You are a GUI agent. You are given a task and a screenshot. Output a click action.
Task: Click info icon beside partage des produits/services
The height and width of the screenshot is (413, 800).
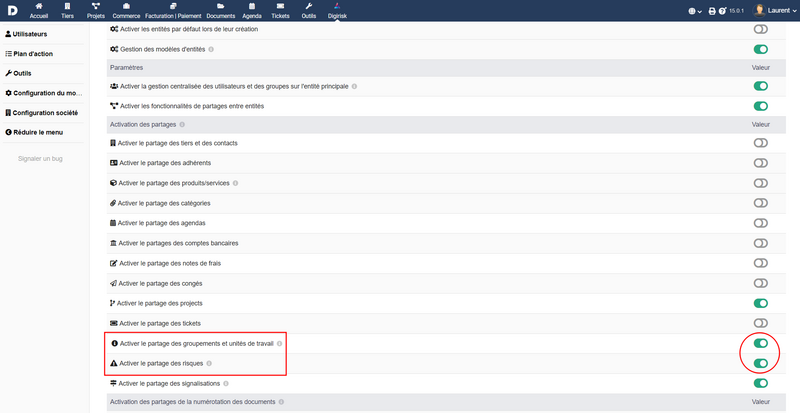[x=235, y=183]
